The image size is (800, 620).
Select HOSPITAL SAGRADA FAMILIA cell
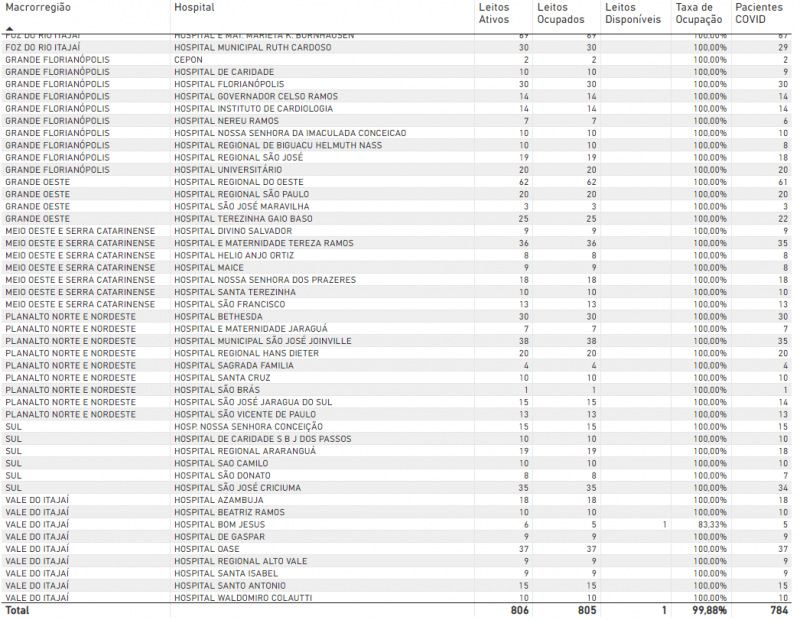point(234,366)
